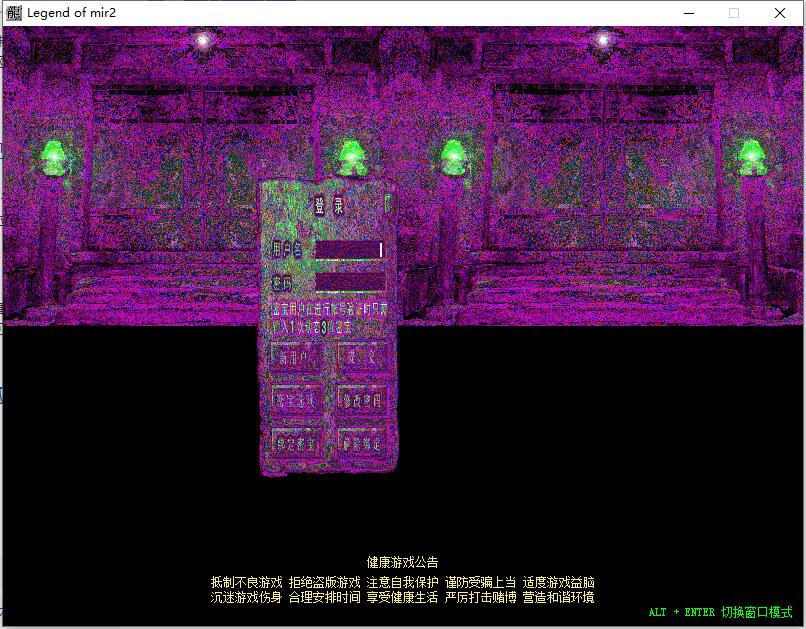The height and width of the screenshot is (629, 806).
Task: Click the 用户名 username input field
Action: [349, 249]
